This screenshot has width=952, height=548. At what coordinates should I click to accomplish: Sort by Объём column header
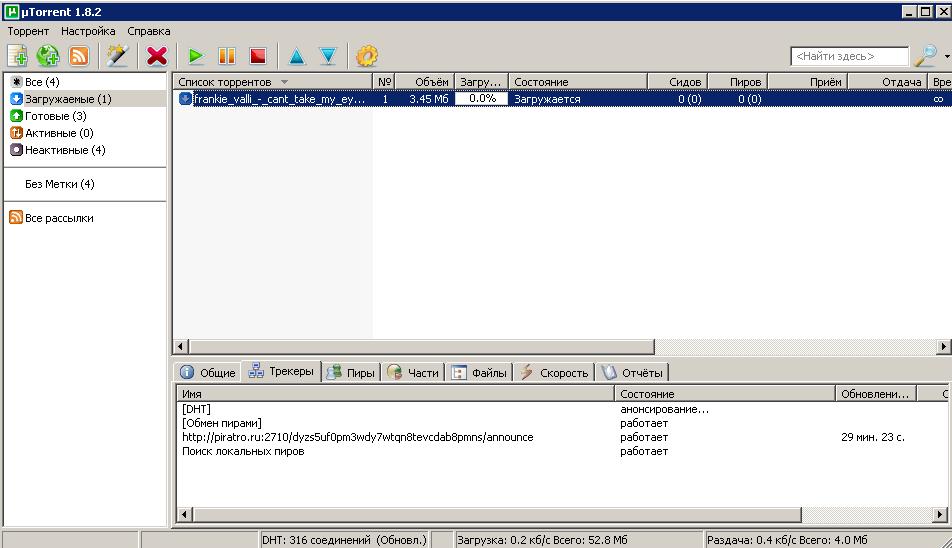click(424, 81)
